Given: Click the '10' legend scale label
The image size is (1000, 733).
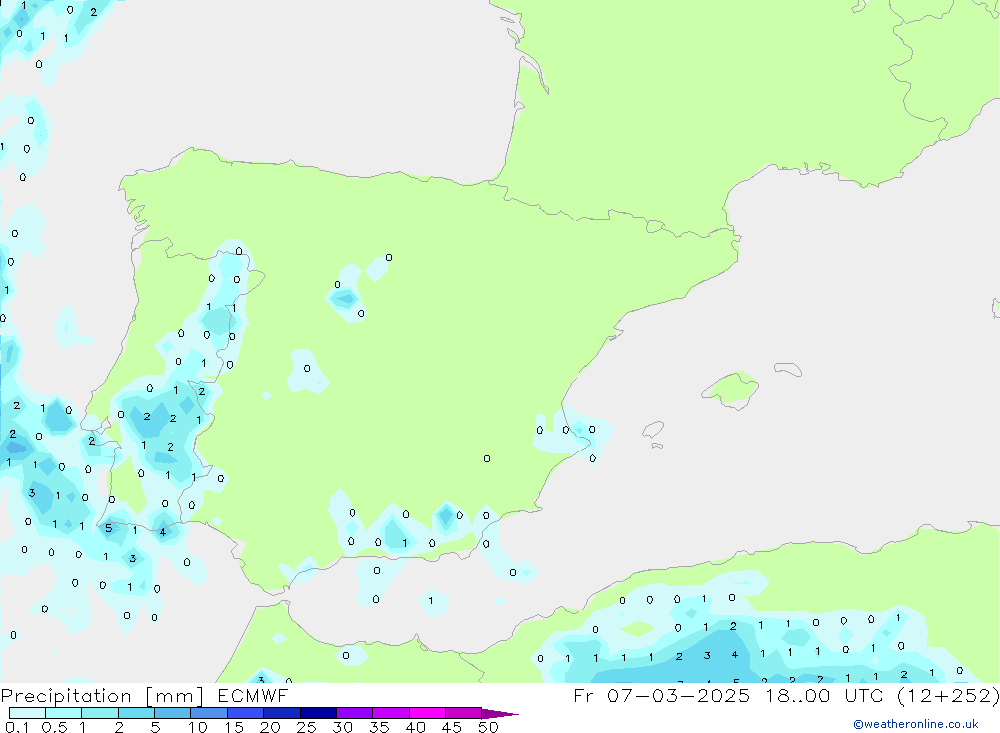Looking at the screenshot, I should [198, 727].
